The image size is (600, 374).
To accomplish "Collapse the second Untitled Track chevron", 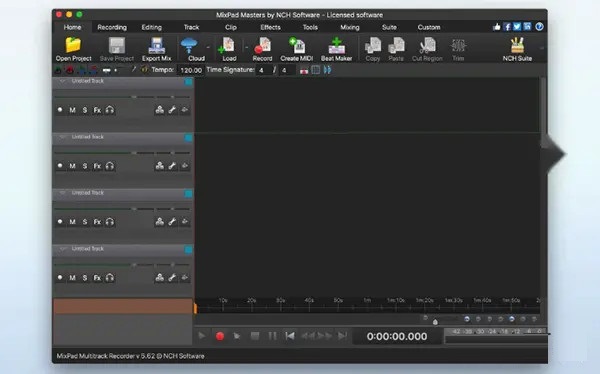I will (x=62, y=137).
